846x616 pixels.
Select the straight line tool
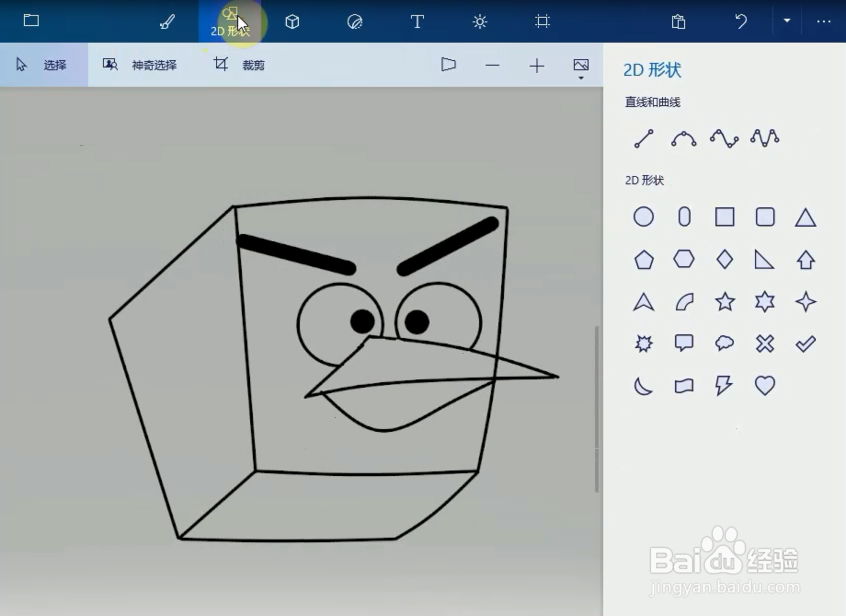tap(644, 138)
